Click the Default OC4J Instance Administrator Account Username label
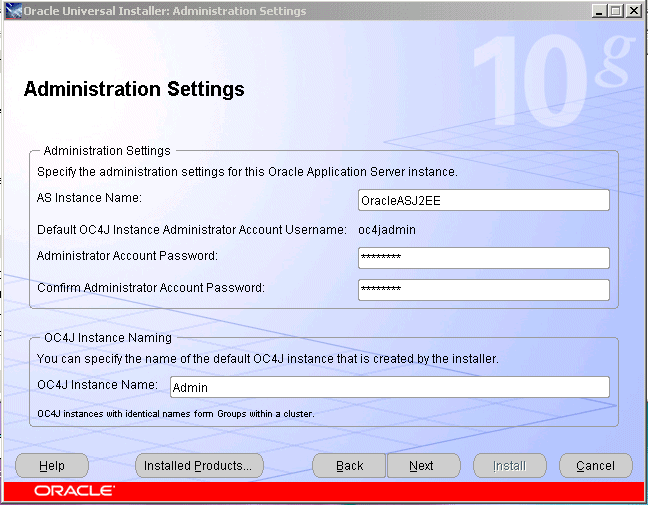Viewport: 648px width, 505px height. (192, 230)
